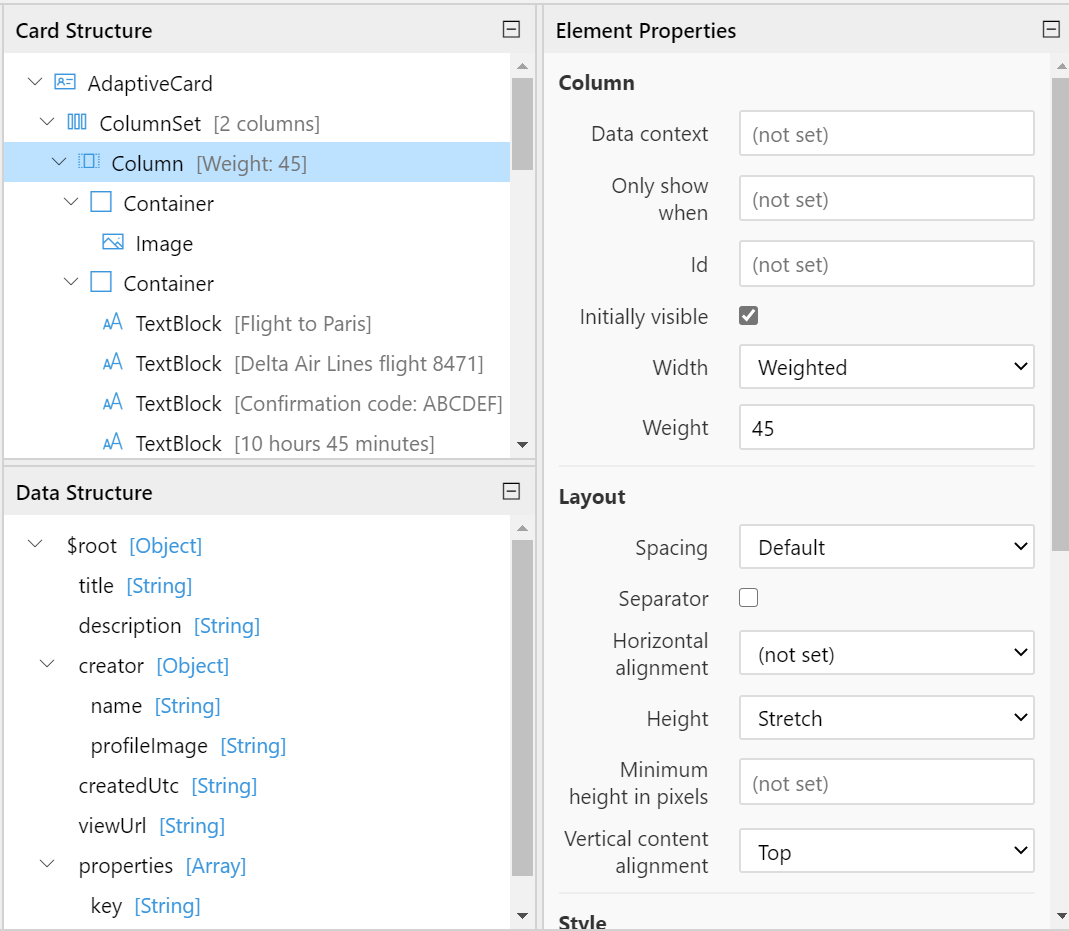Viewport: 1069px width, 931px height.
Task: Open the Vertical content alignment dropdown
Action: (886, 851)
